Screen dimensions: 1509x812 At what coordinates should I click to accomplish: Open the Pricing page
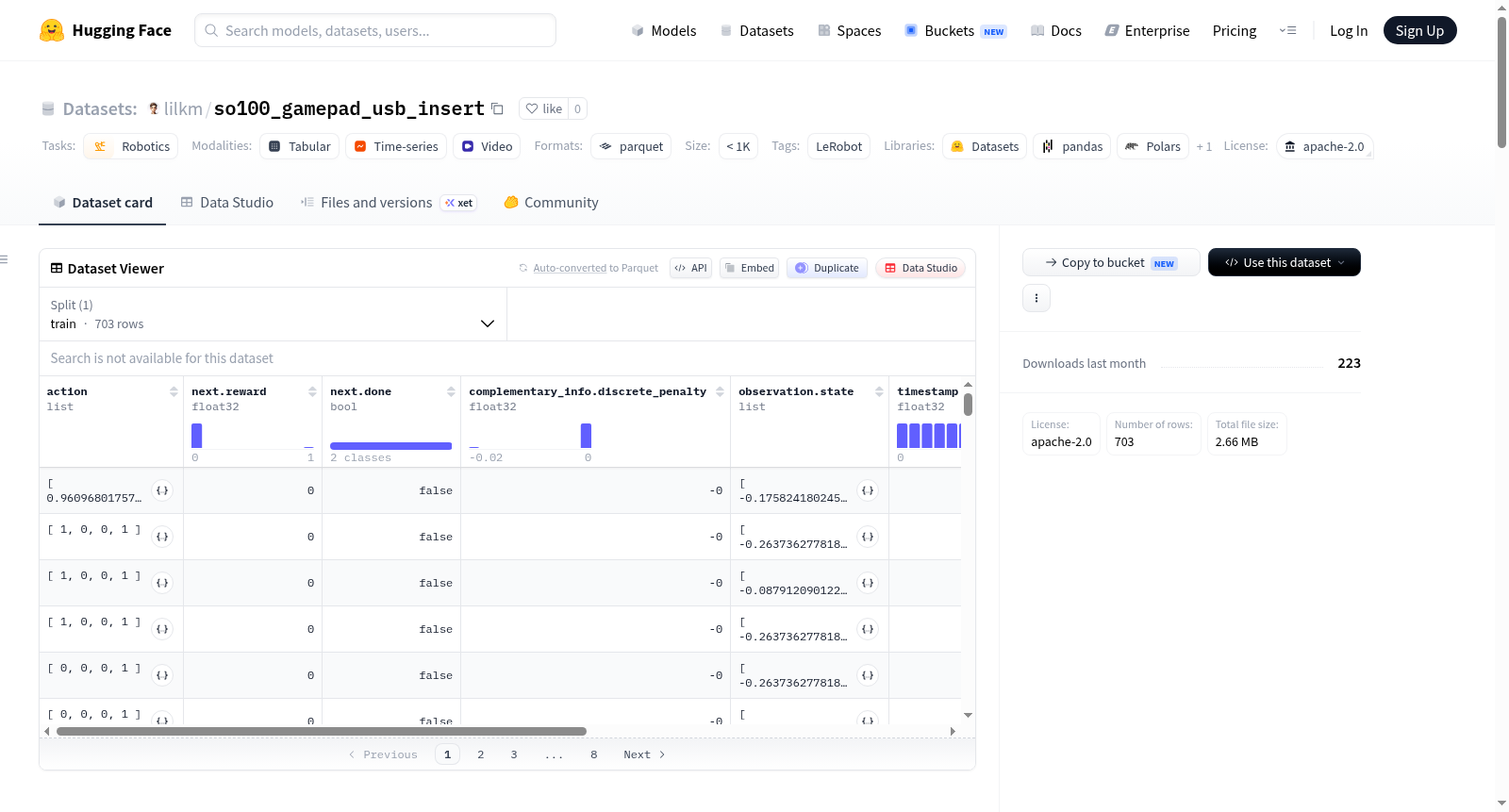[1235, 30]
